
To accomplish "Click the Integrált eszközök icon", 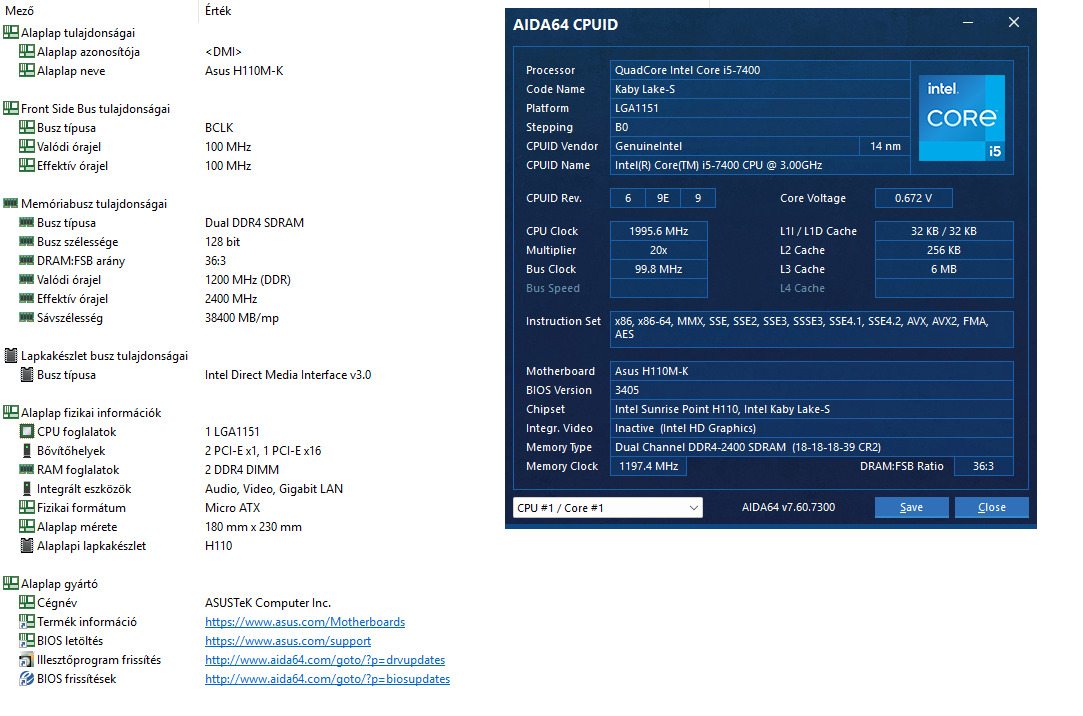I will (x=27, y=488).
